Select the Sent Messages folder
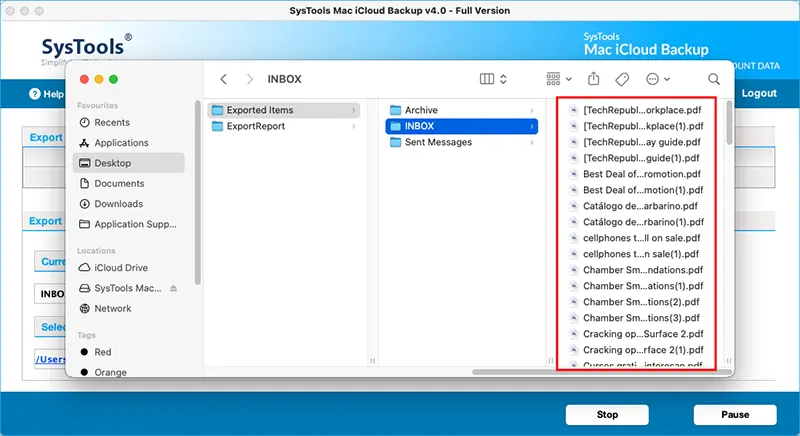 coord(461,142)
